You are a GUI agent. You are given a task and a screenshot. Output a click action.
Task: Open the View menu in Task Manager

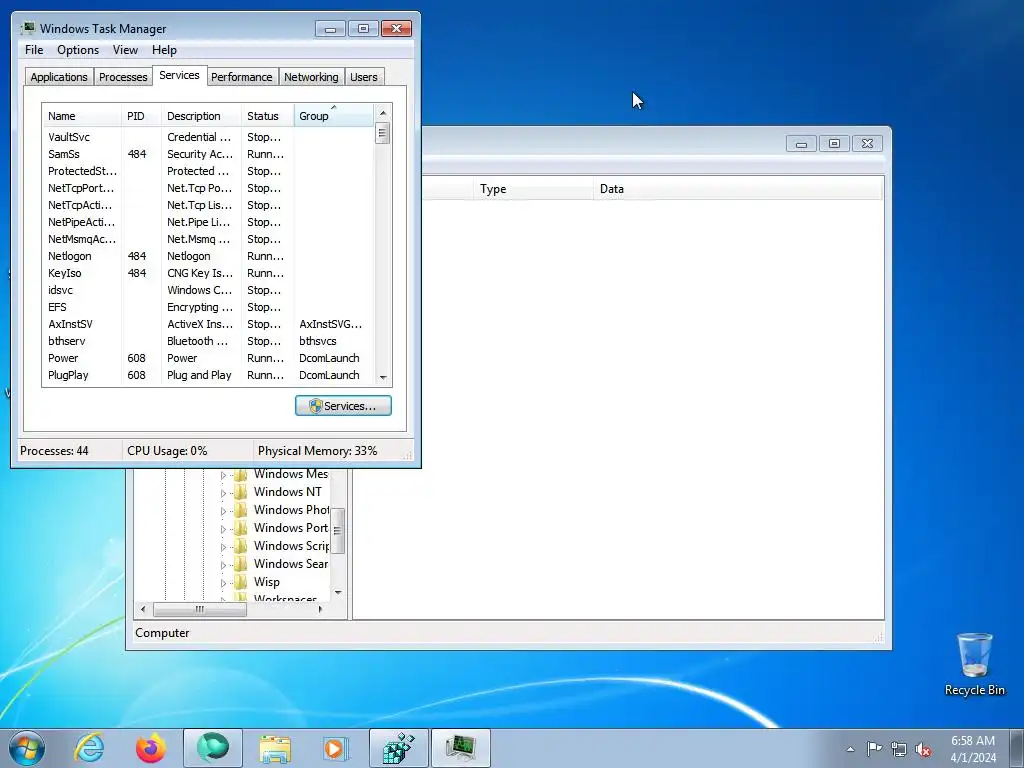[x=125, y=50]
